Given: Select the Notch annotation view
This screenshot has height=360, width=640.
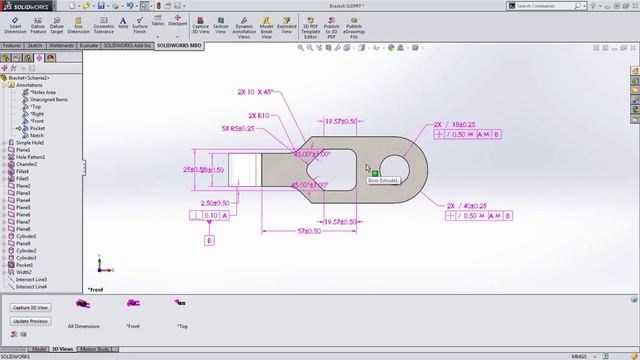Looking at the screenshot, I should point(37,136).
